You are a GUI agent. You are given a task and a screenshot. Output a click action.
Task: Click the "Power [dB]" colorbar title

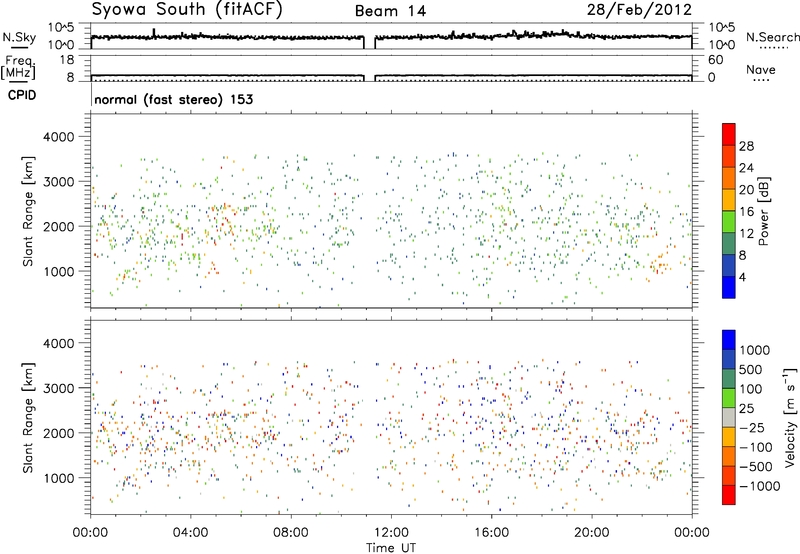pos(764,211)
